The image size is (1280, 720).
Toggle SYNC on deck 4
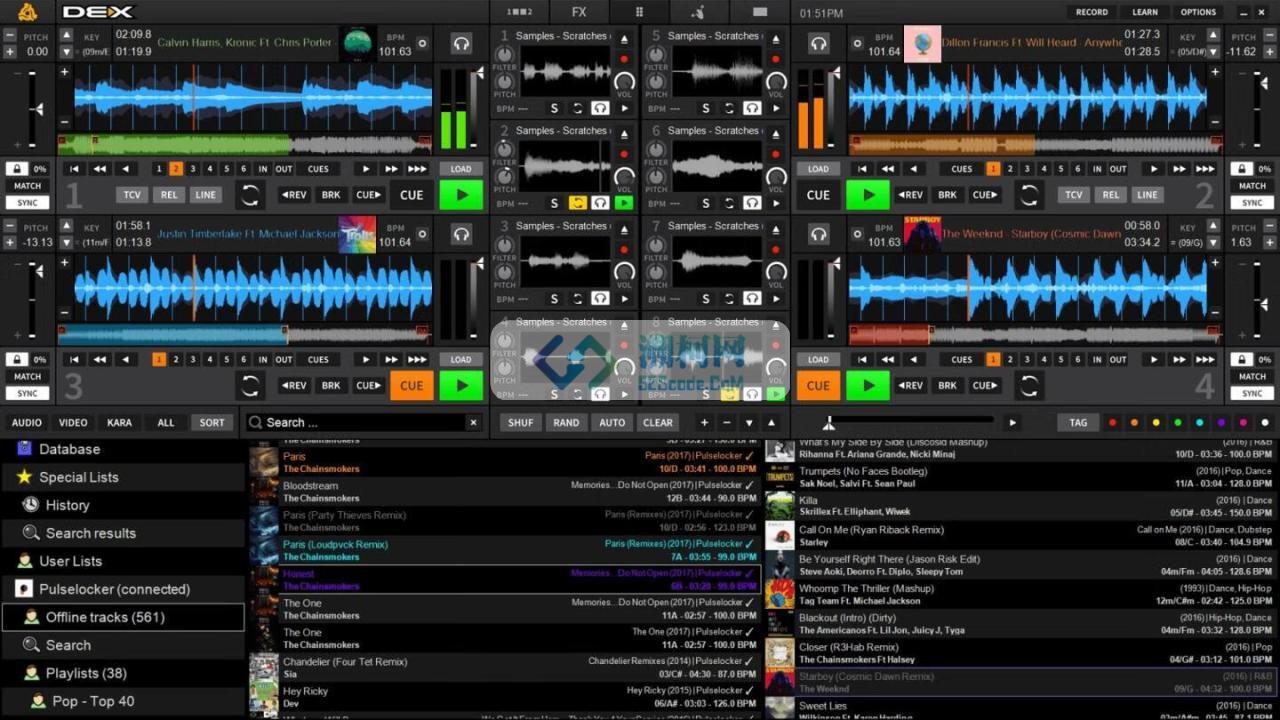point(1252,393)
